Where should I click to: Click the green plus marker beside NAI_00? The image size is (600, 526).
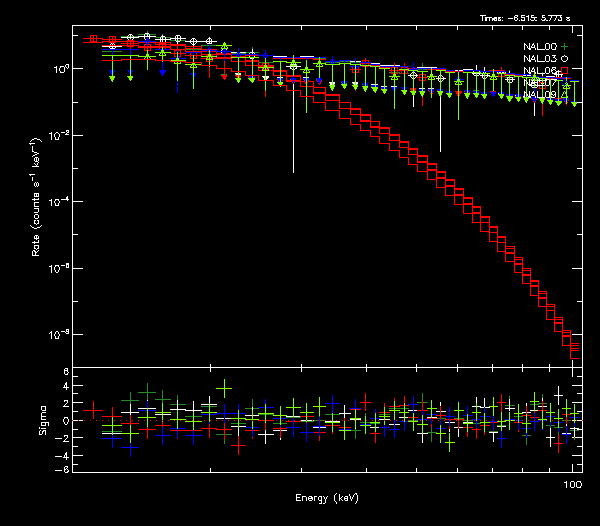coord(565,47)
